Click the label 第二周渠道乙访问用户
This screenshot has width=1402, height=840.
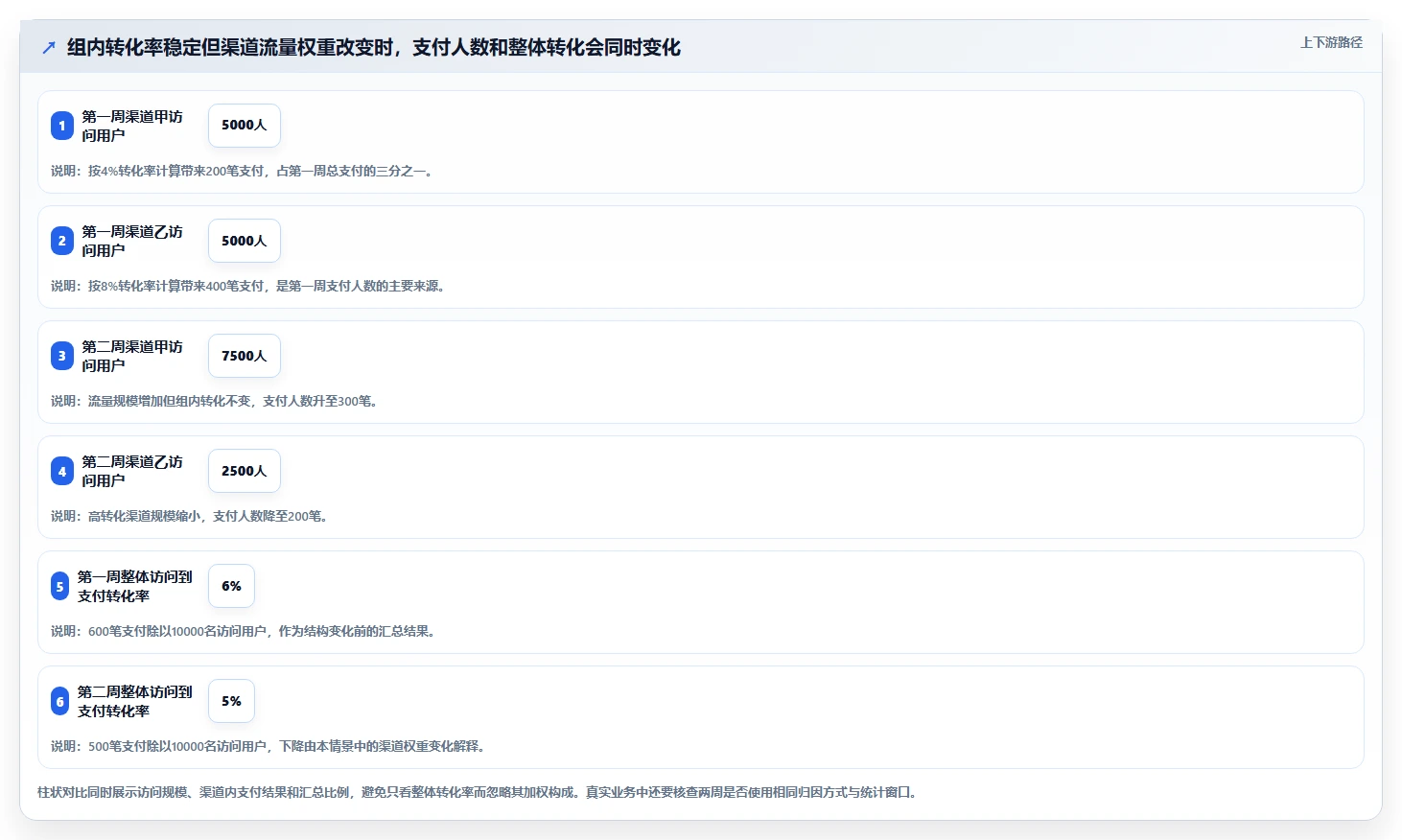(x=132, y=471)
